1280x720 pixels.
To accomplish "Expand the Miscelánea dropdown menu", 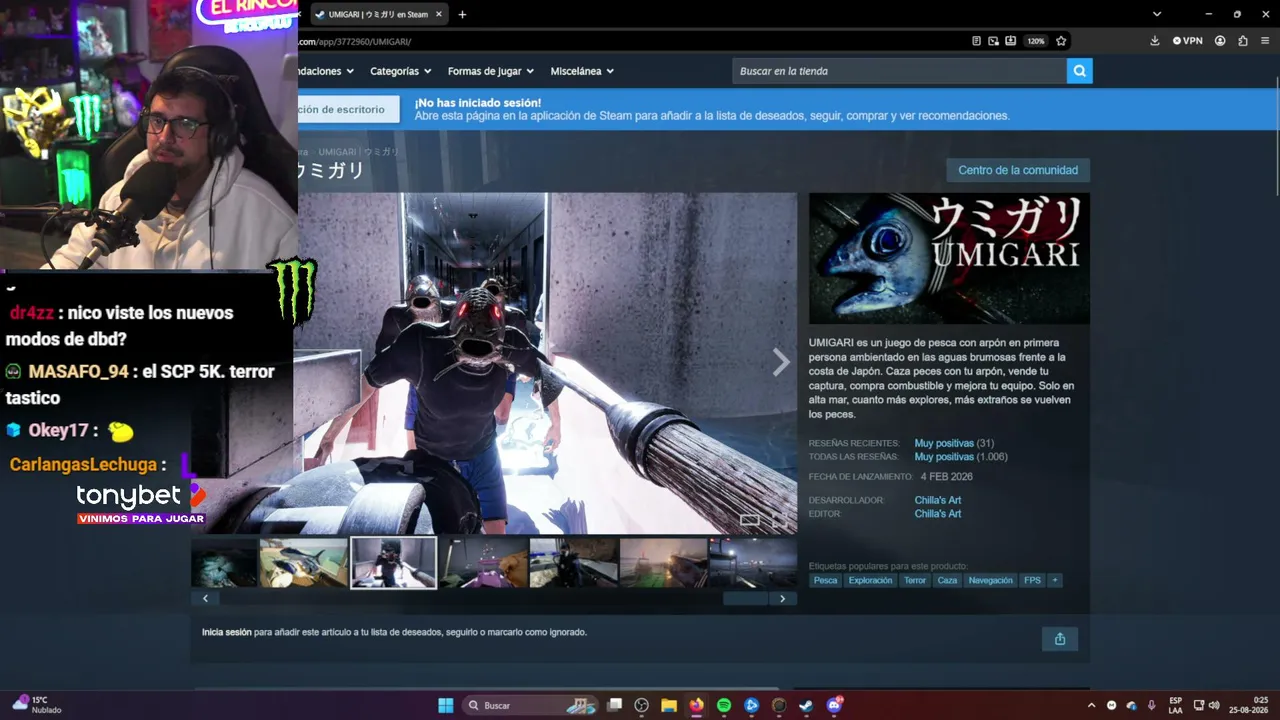I will [x=582, y=71].
